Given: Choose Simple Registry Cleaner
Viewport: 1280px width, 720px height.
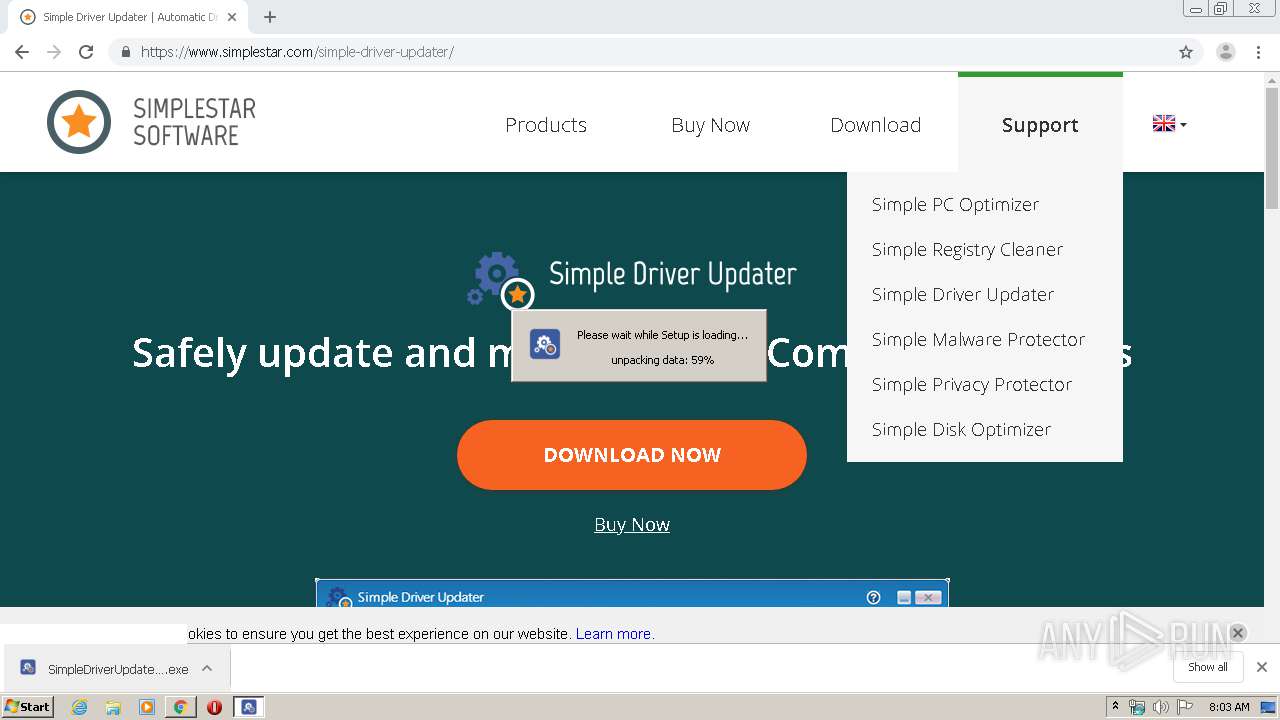Looking at the screenshot, I should click(x=967, y=249).
